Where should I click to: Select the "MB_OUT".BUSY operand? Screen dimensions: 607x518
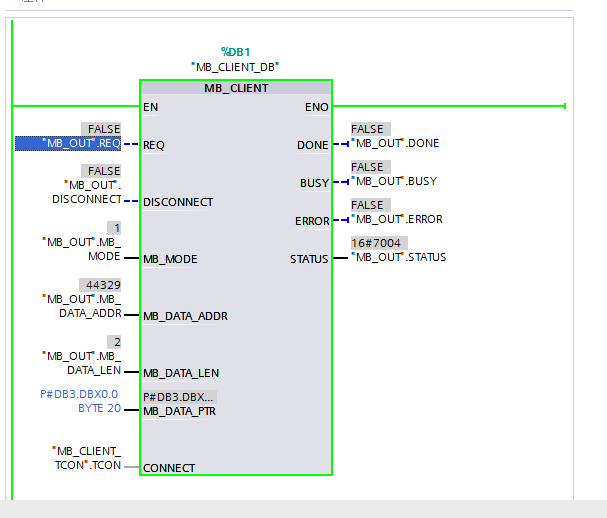tap(394, 181)
